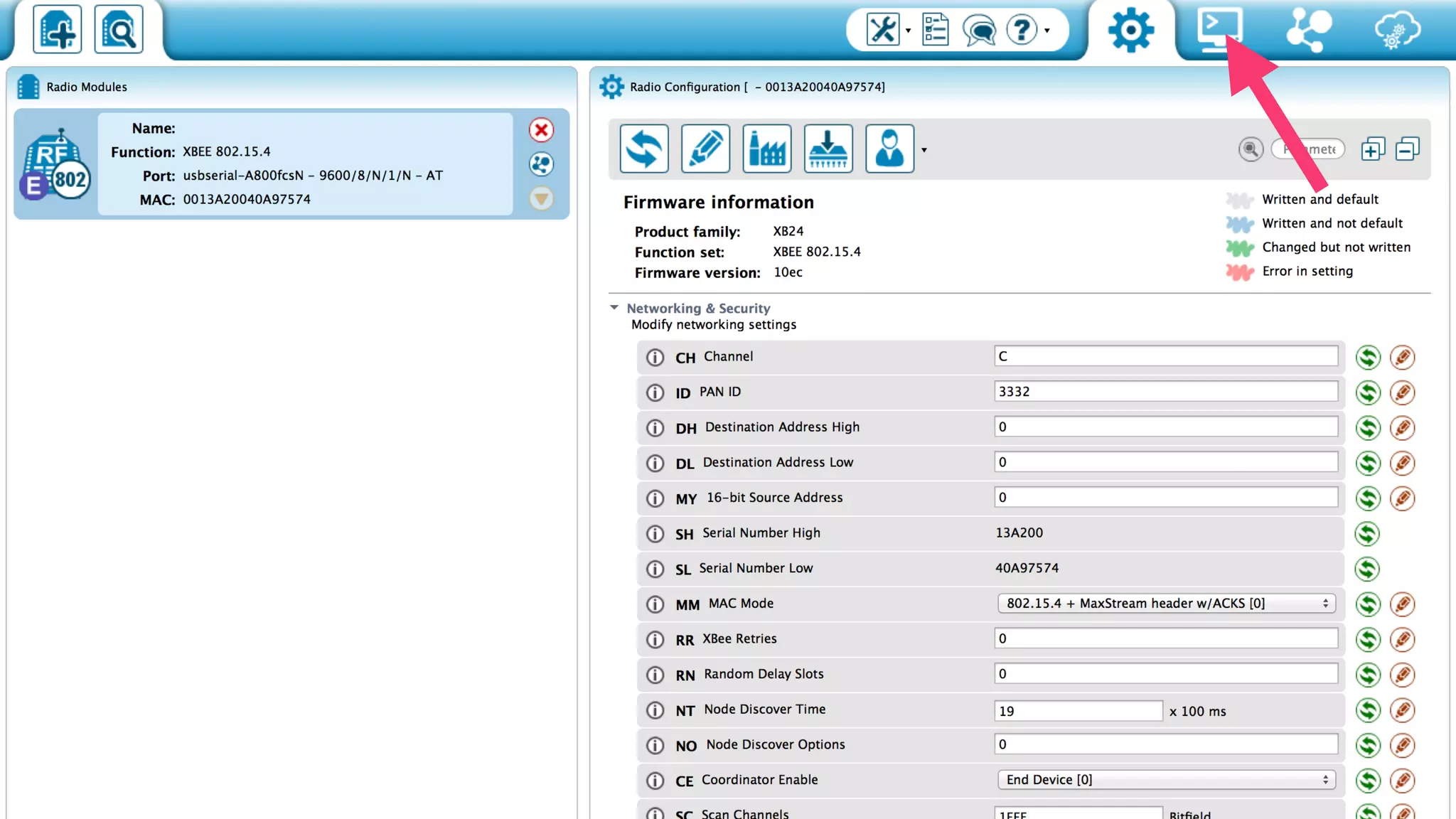This screenshot has height=819, width=1456.
Task: Click the Read radio settings button
Action: click(x=643, y=149)
